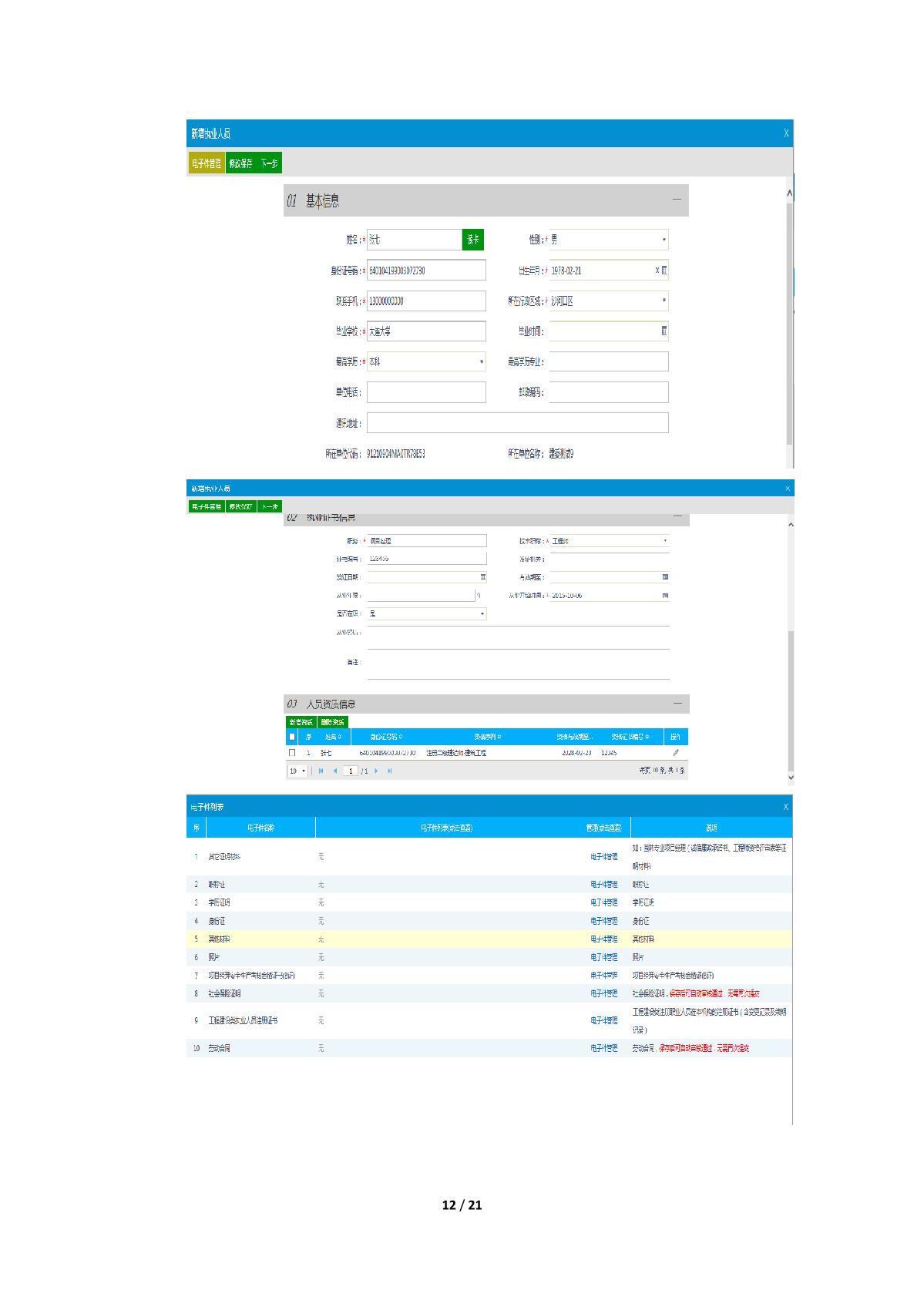Screen dimensions: 924x1307
Task: Click the certificate number field containing 123456
Action: 427,559
